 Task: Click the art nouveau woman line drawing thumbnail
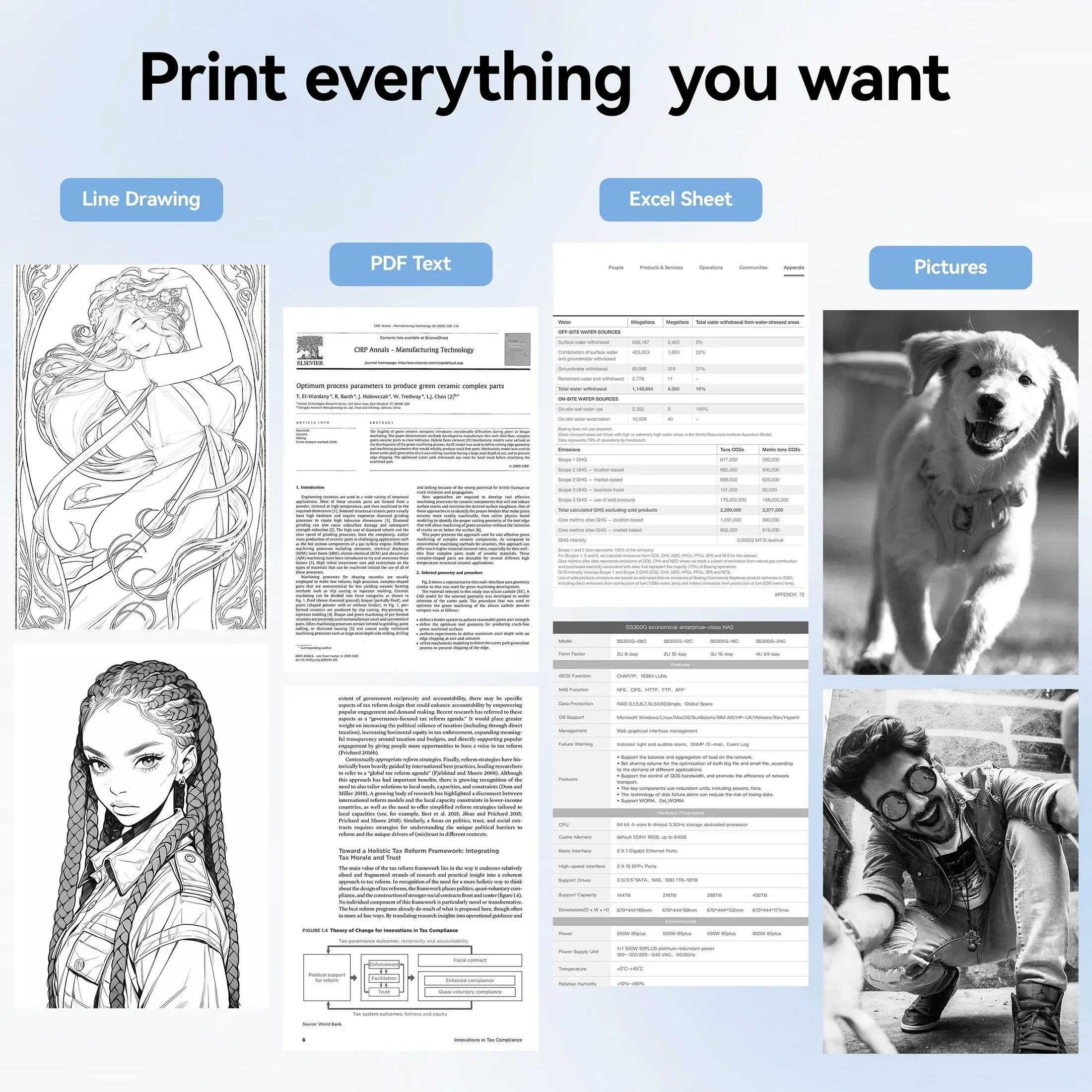point(148,450)
